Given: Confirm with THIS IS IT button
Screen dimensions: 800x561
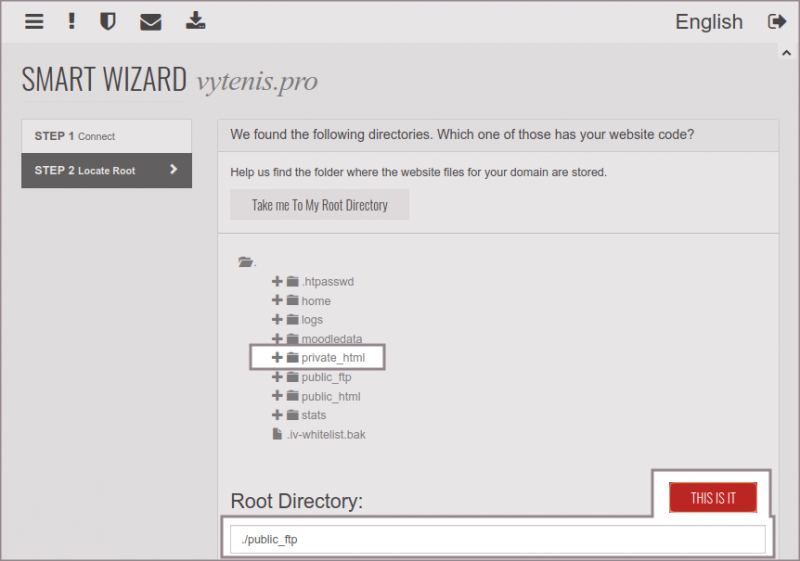Looking at the screenshot, I should (713, 497).
